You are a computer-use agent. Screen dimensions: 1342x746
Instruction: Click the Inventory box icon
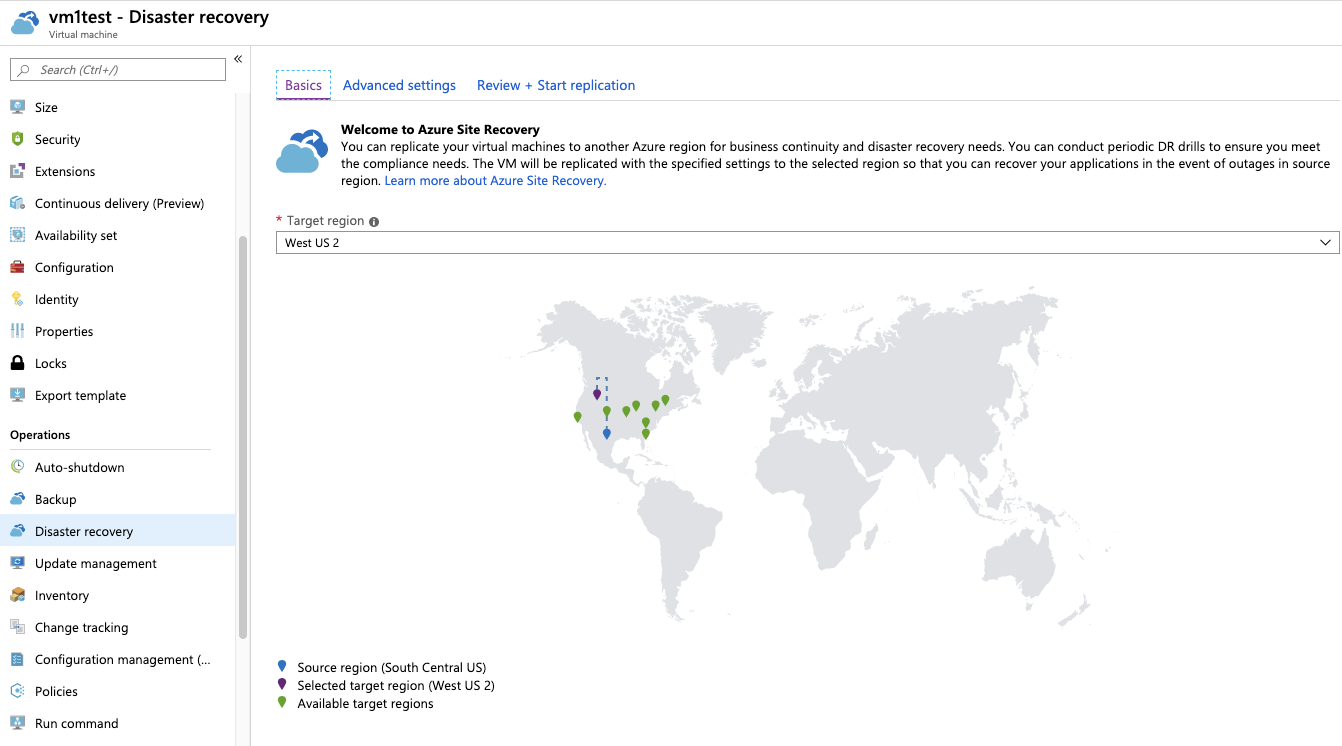pyautogui.click(x=17, y=595)
